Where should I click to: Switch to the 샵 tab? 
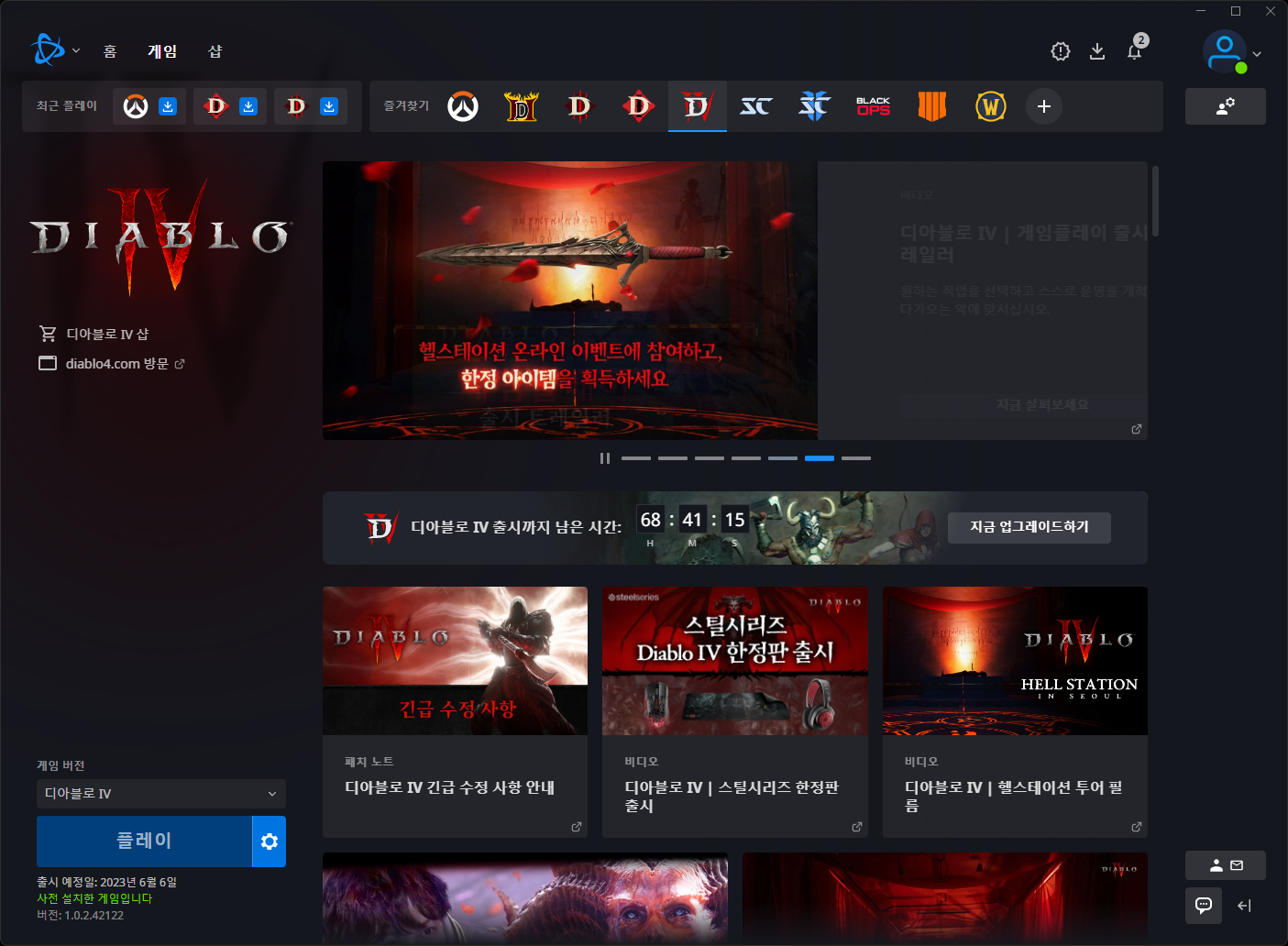(x=215, y=51)
